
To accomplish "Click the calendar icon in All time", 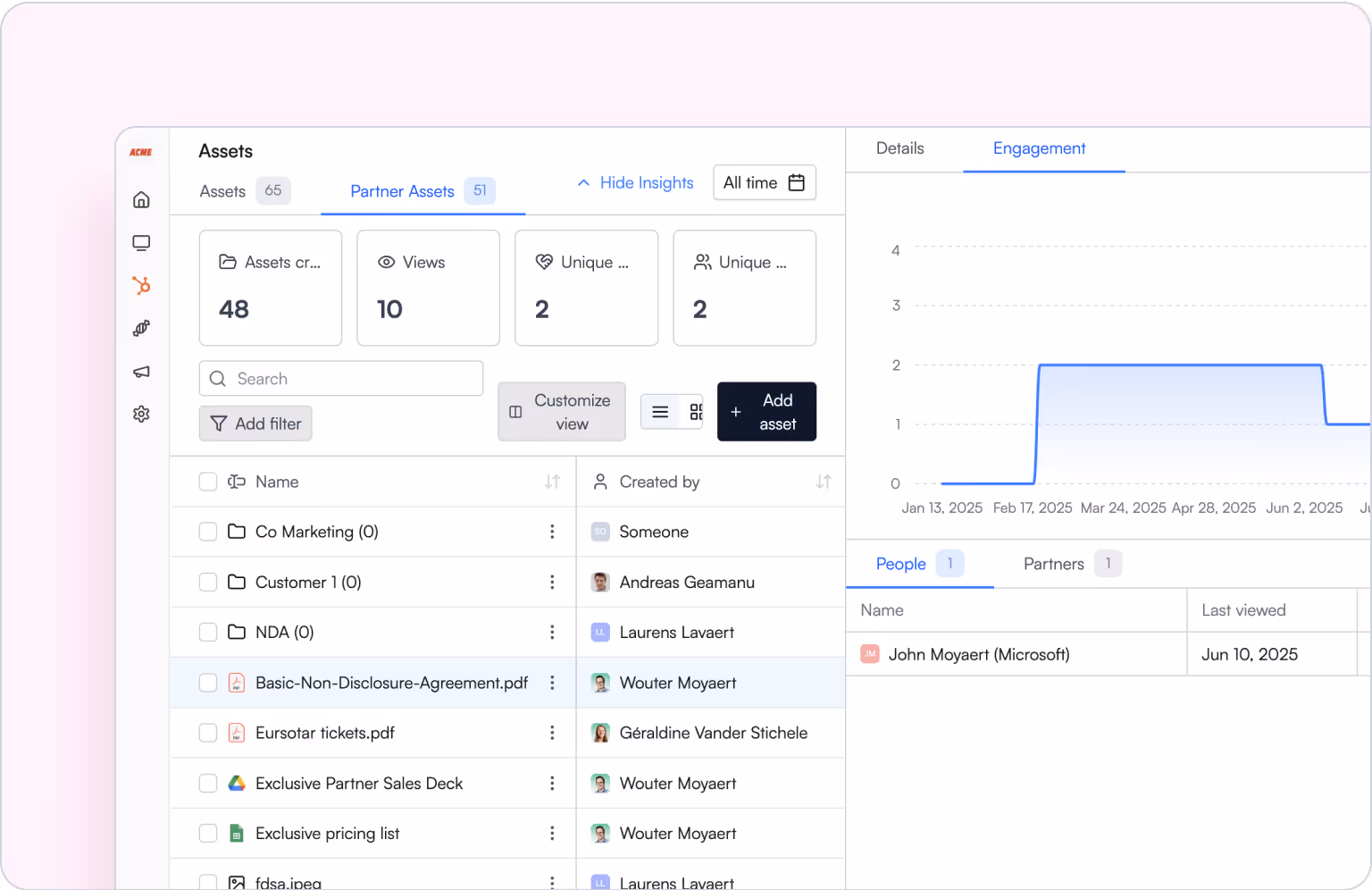I will click(x=797, y=182).
